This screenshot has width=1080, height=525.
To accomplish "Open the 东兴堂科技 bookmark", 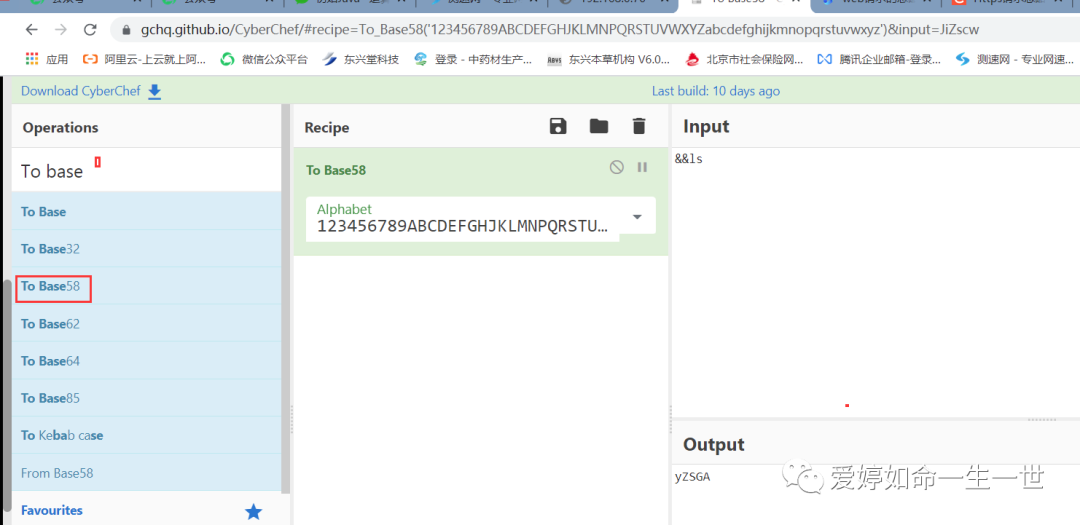I will tap(362, 59).
